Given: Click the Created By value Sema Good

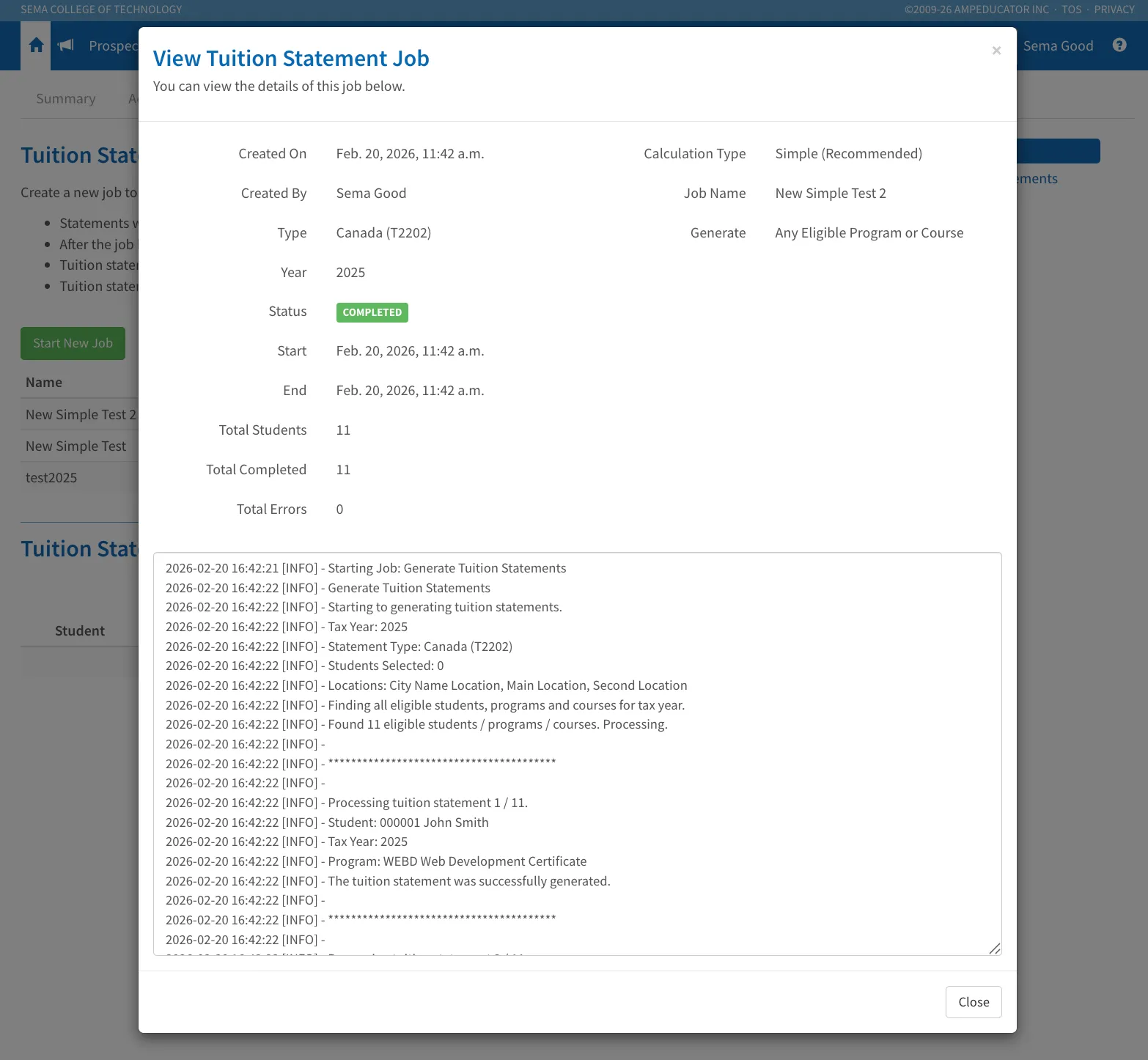Looking at the screenshot, I should click(x=371, y=193).
